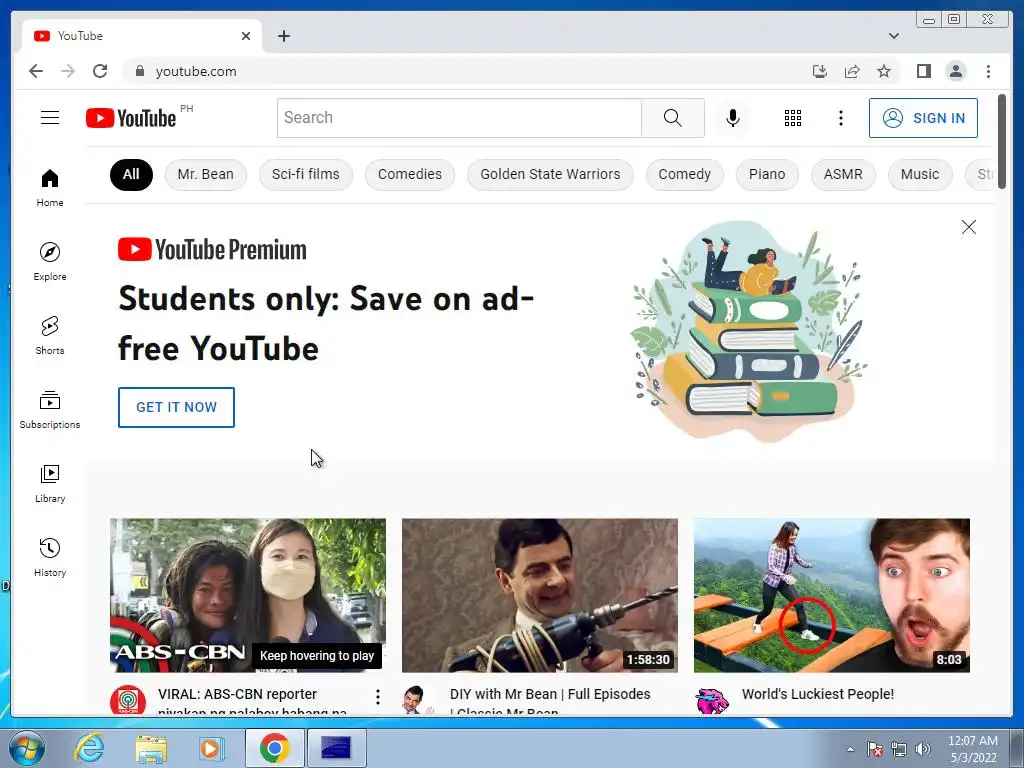Open YouTube settings three-dot menu
The height and width of the screenshot is (768, 1024).
click(840, 118)
